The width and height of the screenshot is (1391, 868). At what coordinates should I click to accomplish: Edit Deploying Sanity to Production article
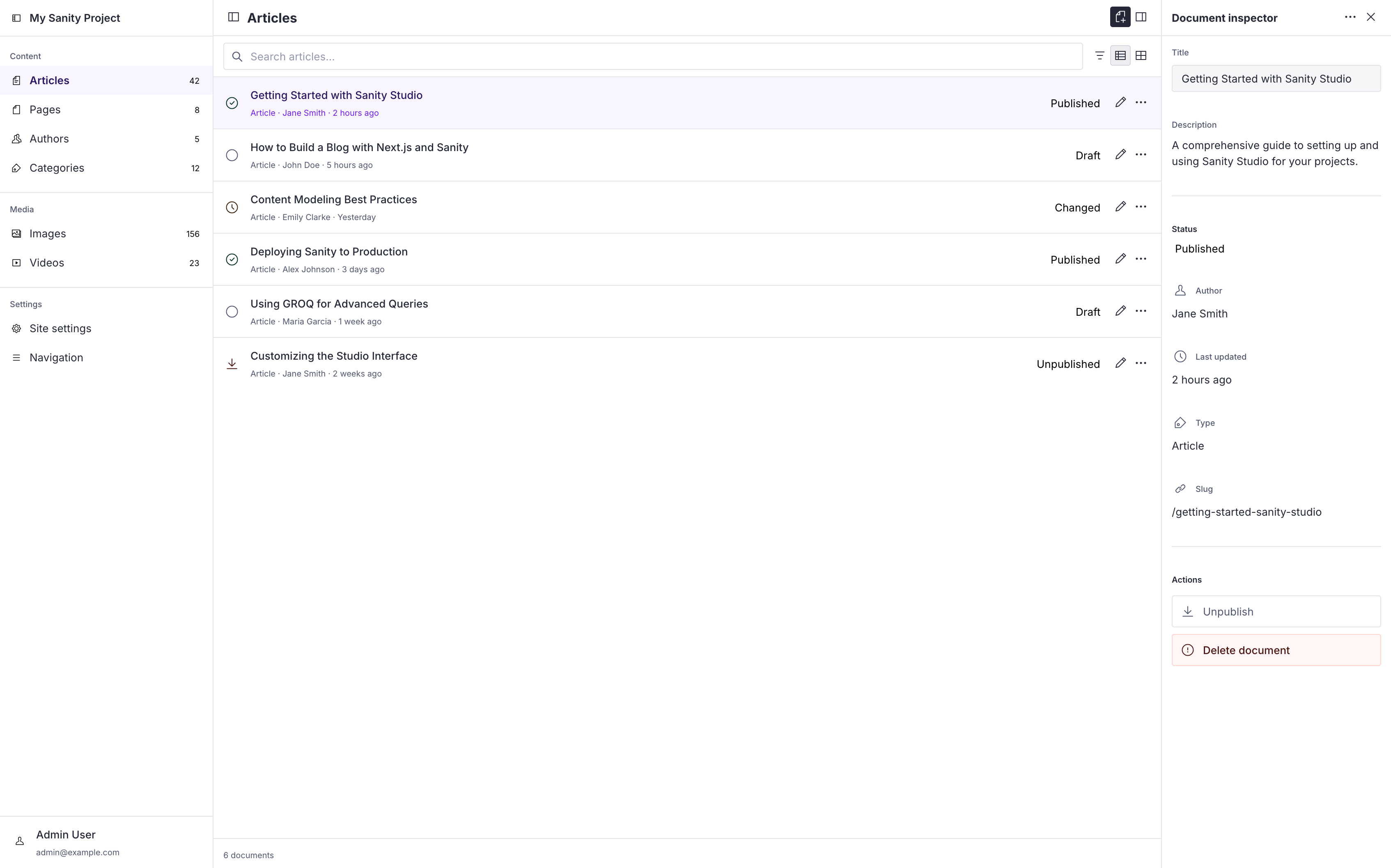coord(1120,259)
